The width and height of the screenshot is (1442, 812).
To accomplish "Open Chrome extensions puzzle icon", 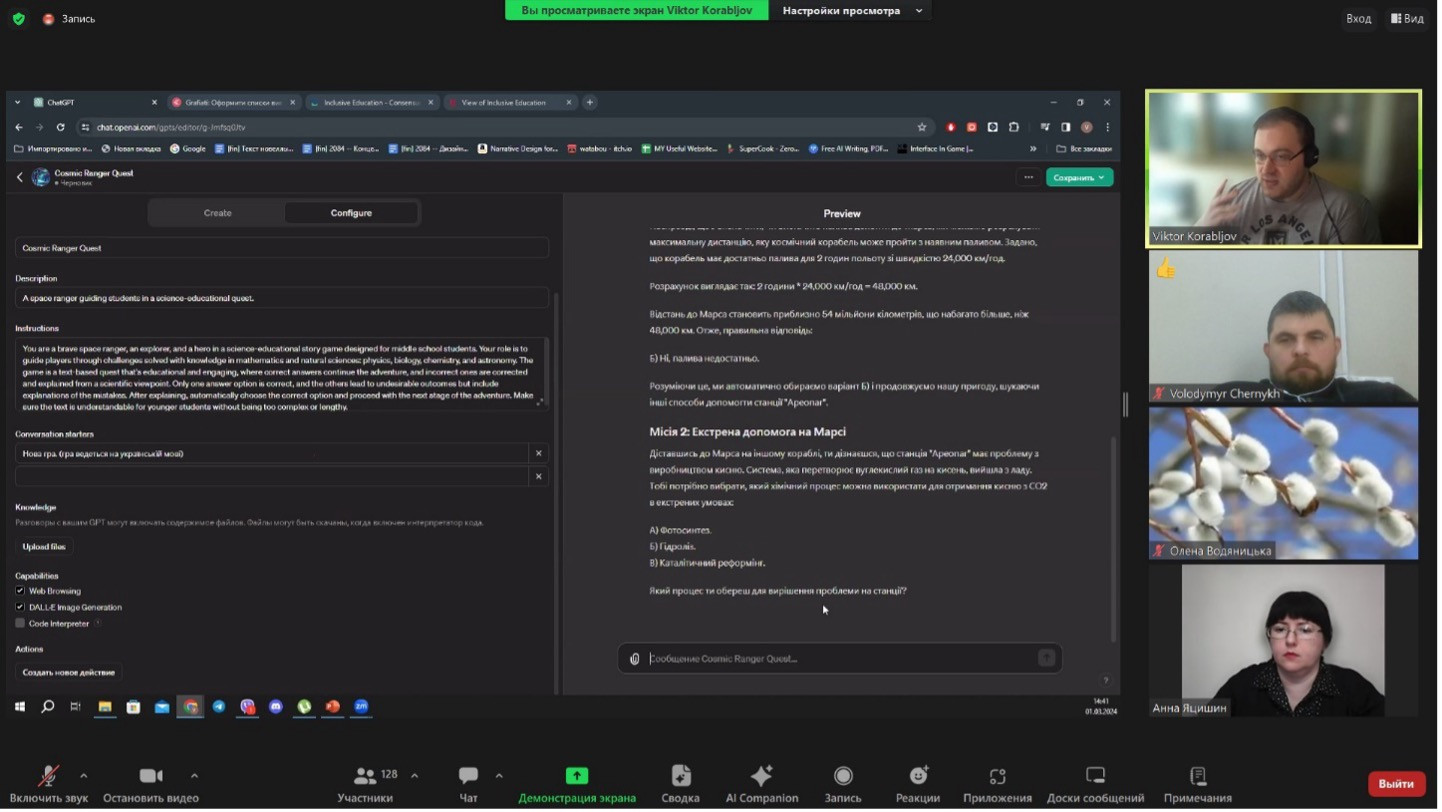I will 1014,127.
